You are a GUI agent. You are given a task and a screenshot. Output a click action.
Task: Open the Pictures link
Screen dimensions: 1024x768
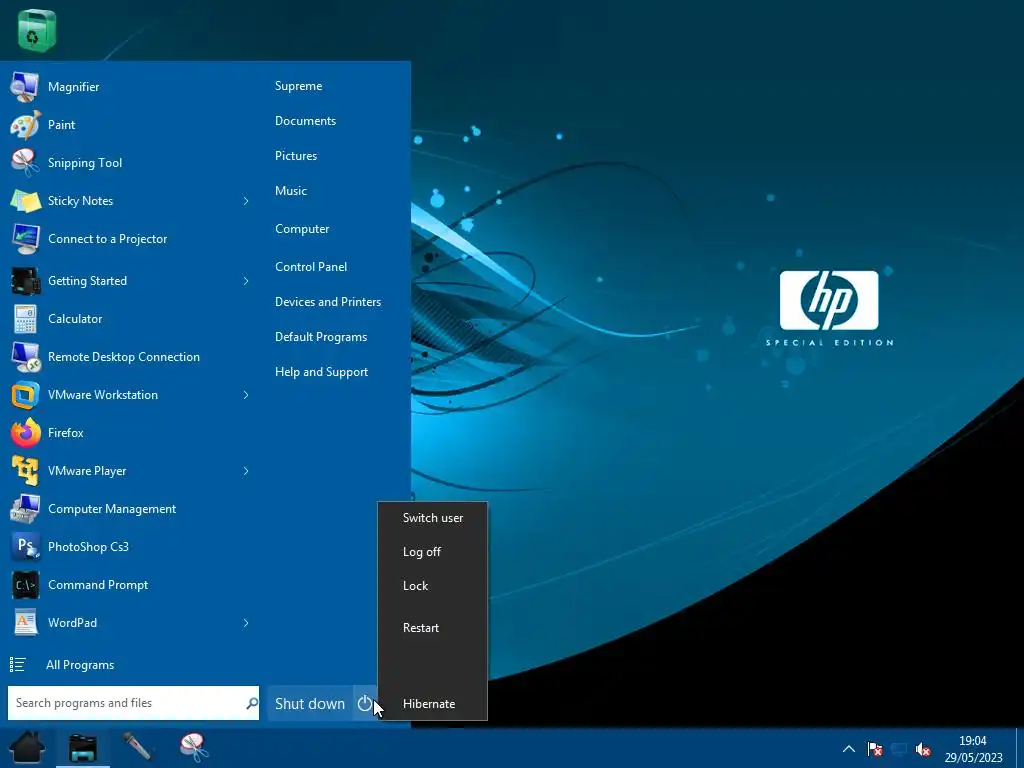click(296, 156)
